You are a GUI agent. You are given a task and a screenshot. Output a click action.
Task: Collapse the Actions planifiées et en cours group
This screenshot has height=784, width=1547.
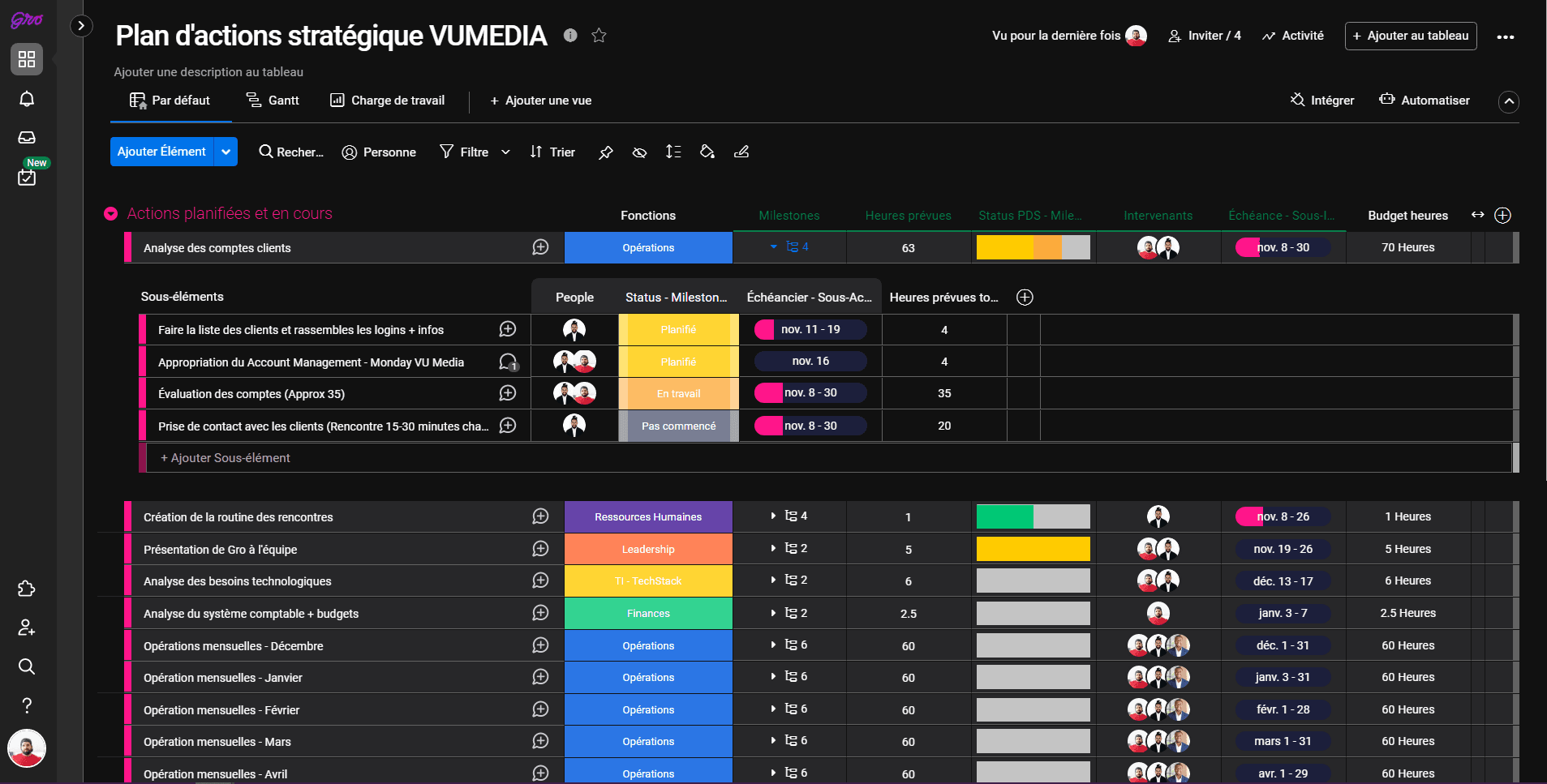point(111,214)
